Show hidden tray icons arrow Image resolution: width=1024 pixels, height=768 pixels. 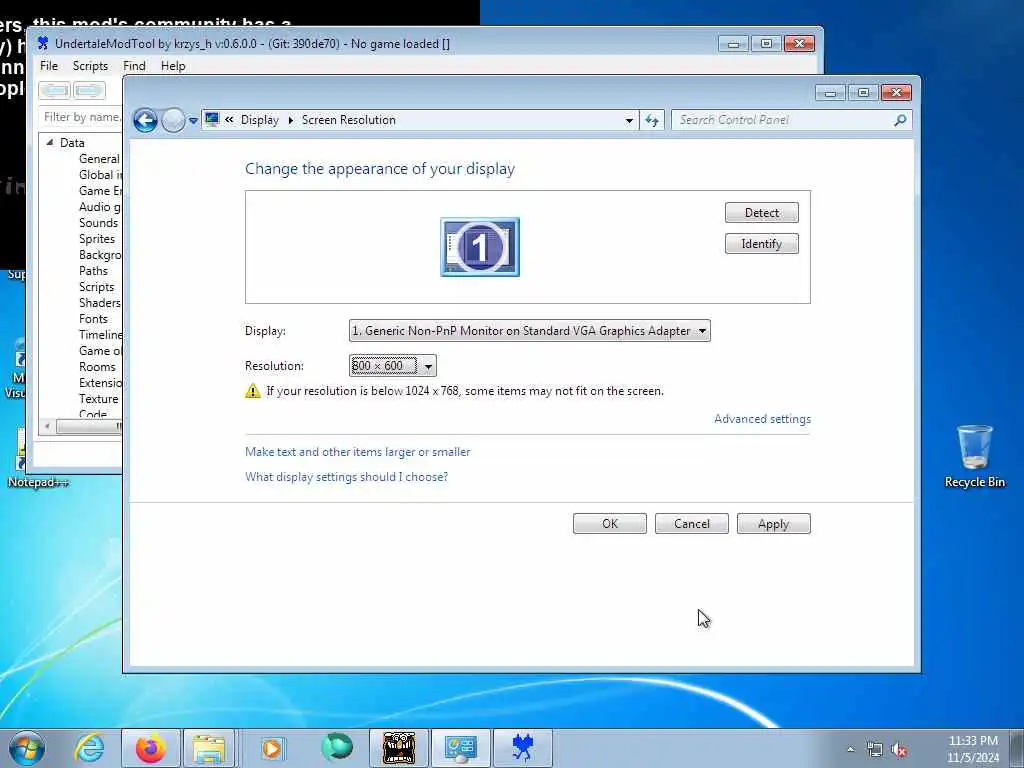point(850,749)
